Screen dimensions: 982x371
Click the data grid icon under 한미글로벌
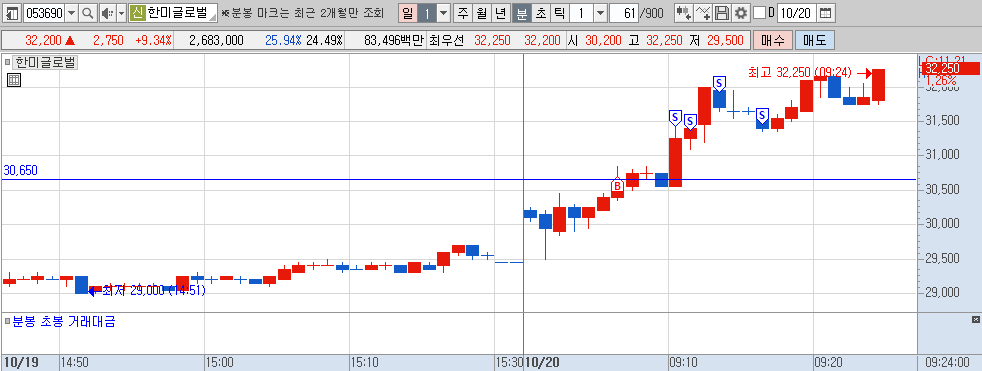(x=14, y=80)
